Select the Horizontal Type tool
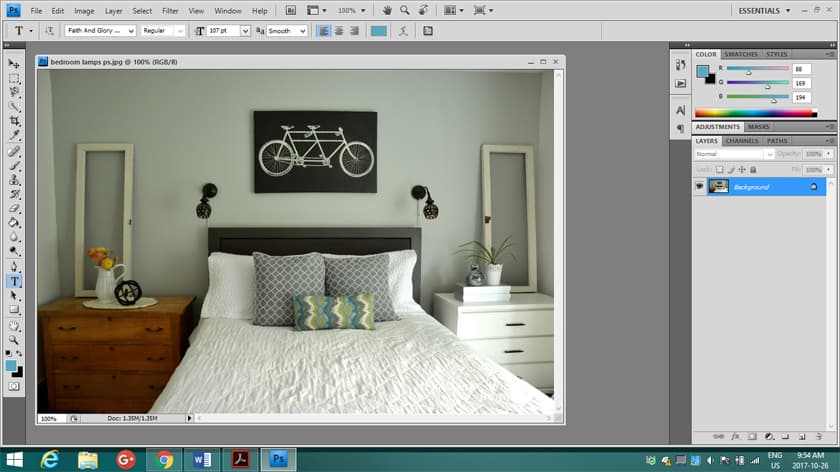This screenshot has height=472, width=840. click(x=14, y=281)
